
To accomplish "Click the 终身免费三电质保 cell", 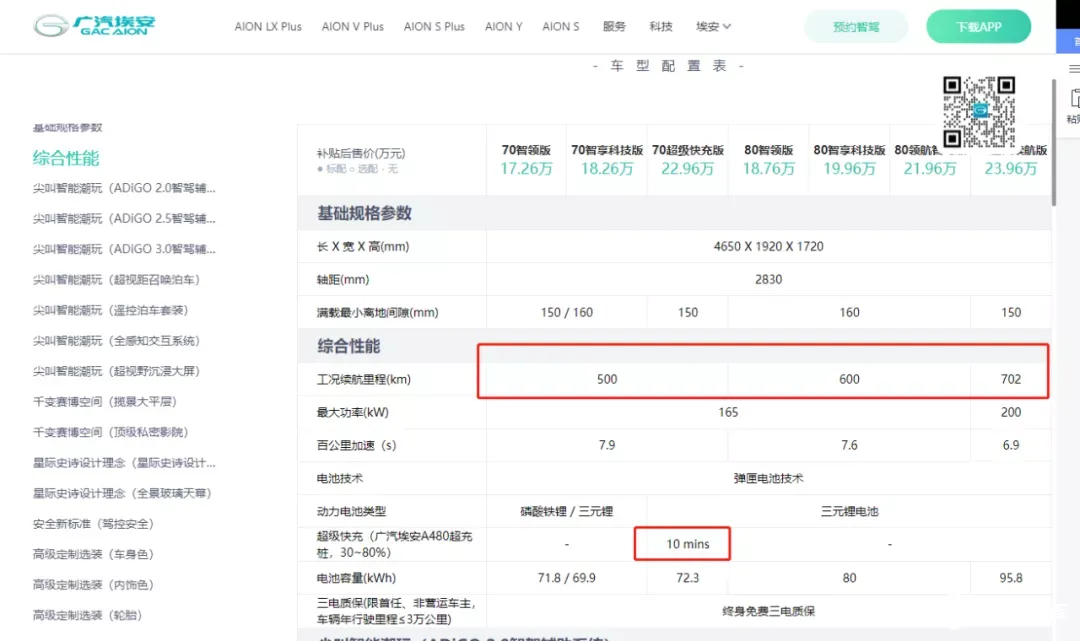I will 769,611.
